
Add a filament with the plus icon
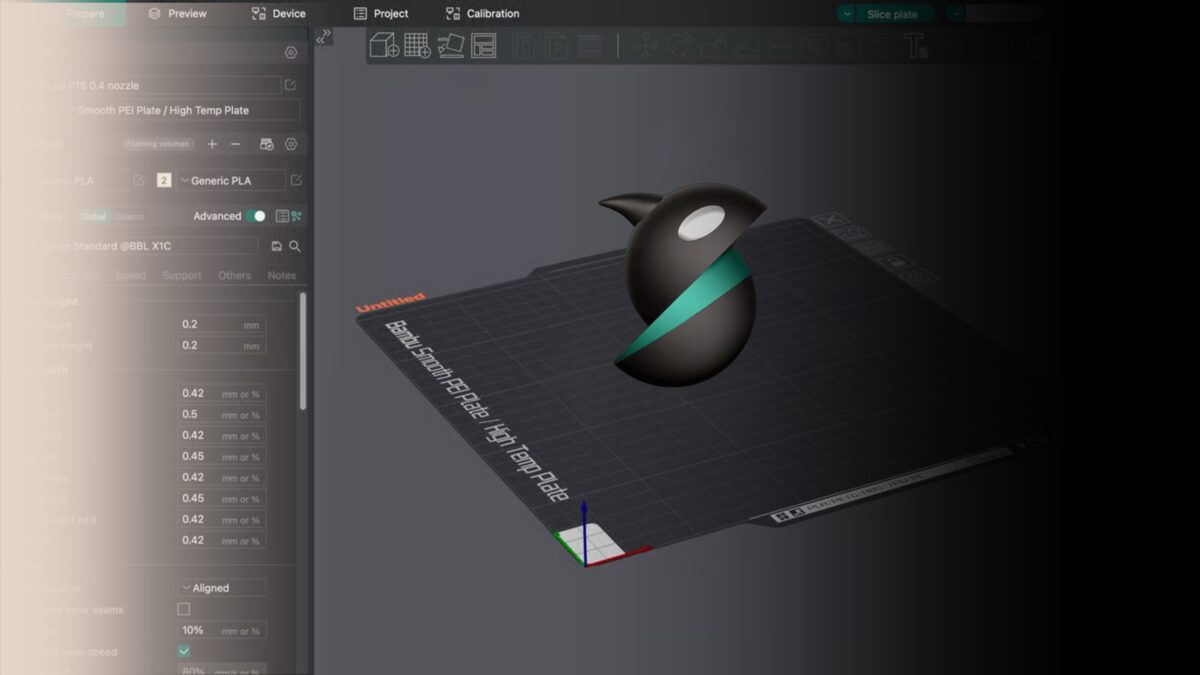point(212,144)
